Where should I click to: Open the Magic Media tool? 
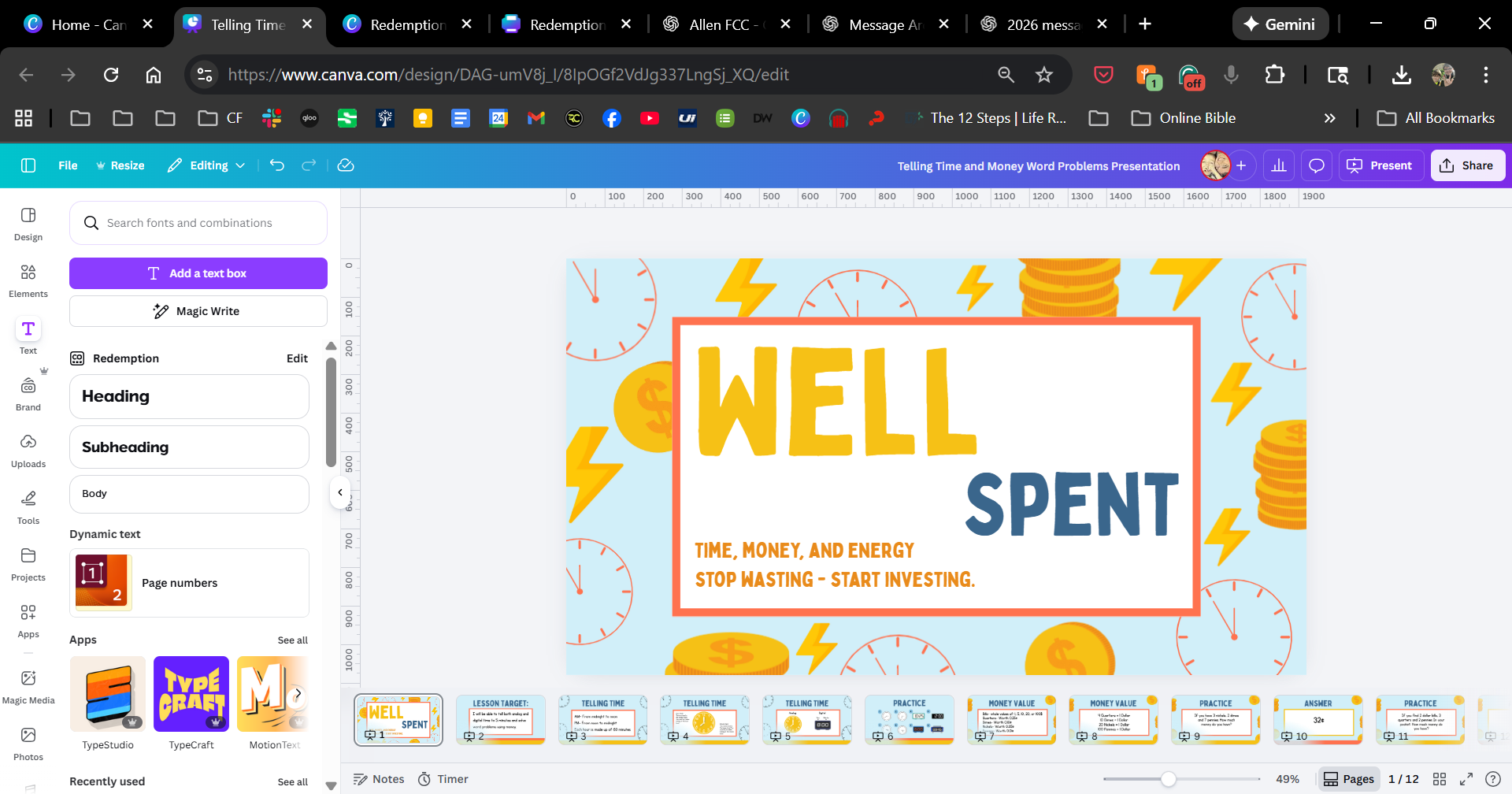click(x=28, y=687)
